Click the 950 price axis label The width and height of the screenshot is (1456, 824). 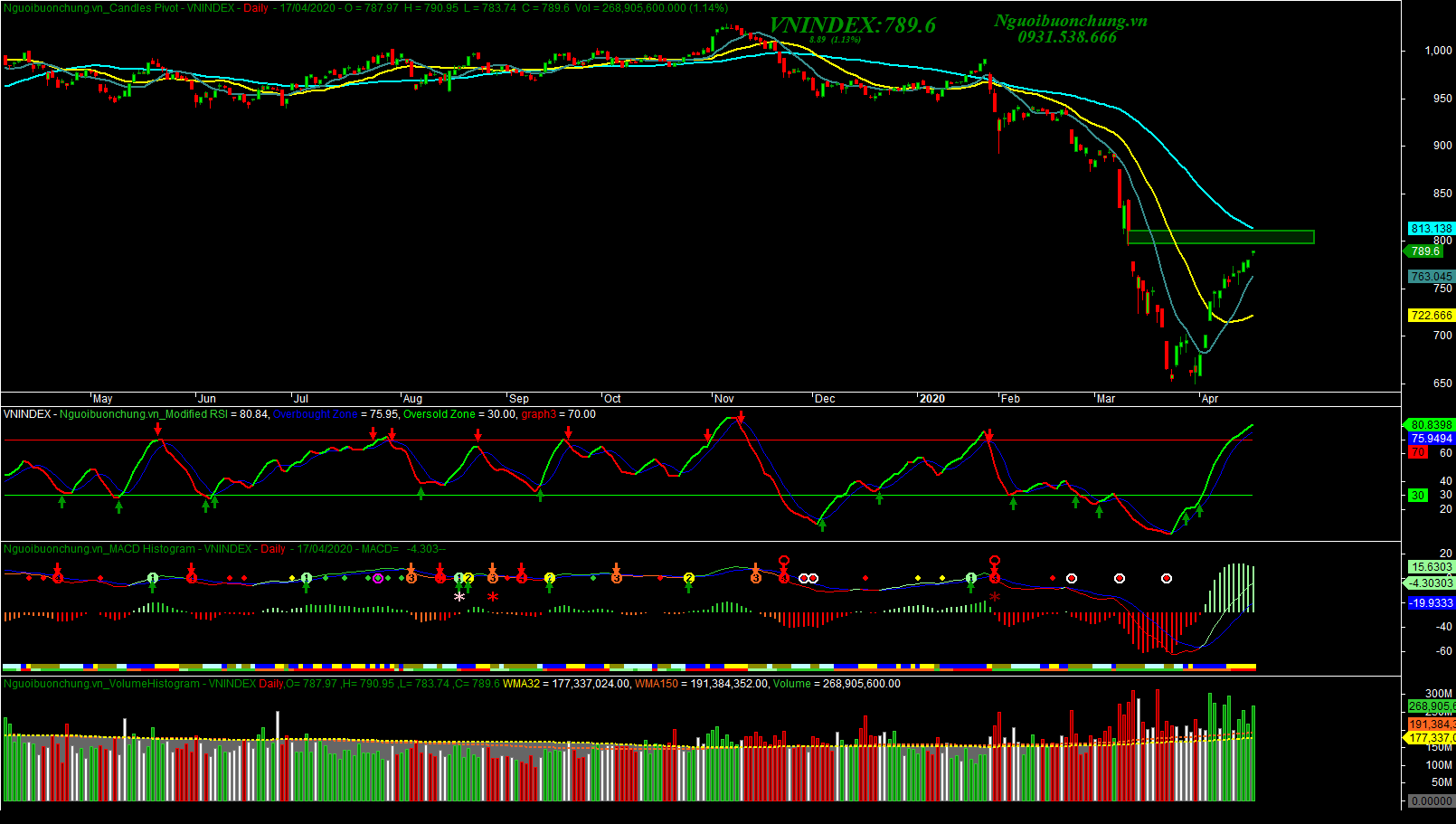coord(1442,99)
